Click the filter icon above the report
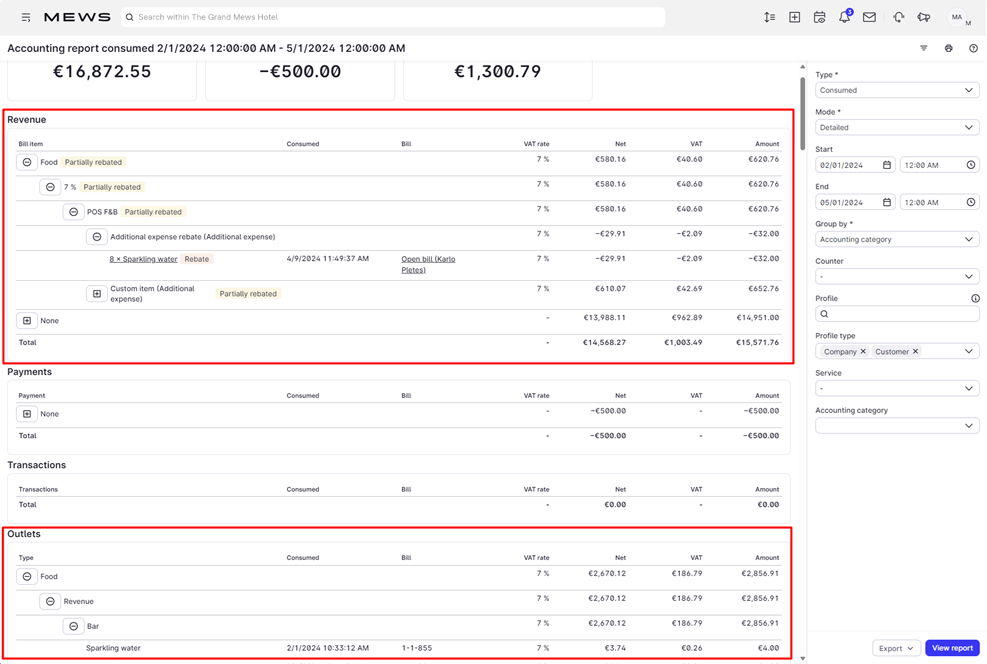The width and height of the screenshot is (987, 664). click(923, 47)
